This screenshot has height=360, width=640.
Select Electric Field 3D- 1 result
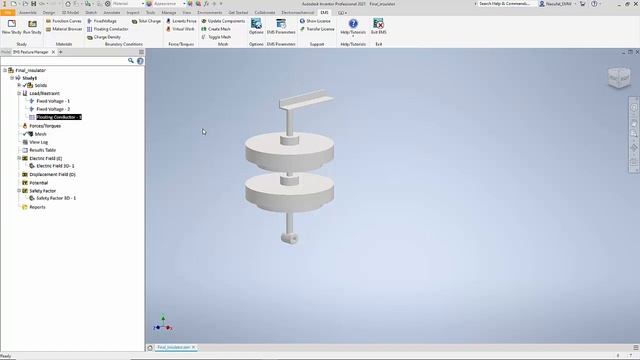[55, 166]
